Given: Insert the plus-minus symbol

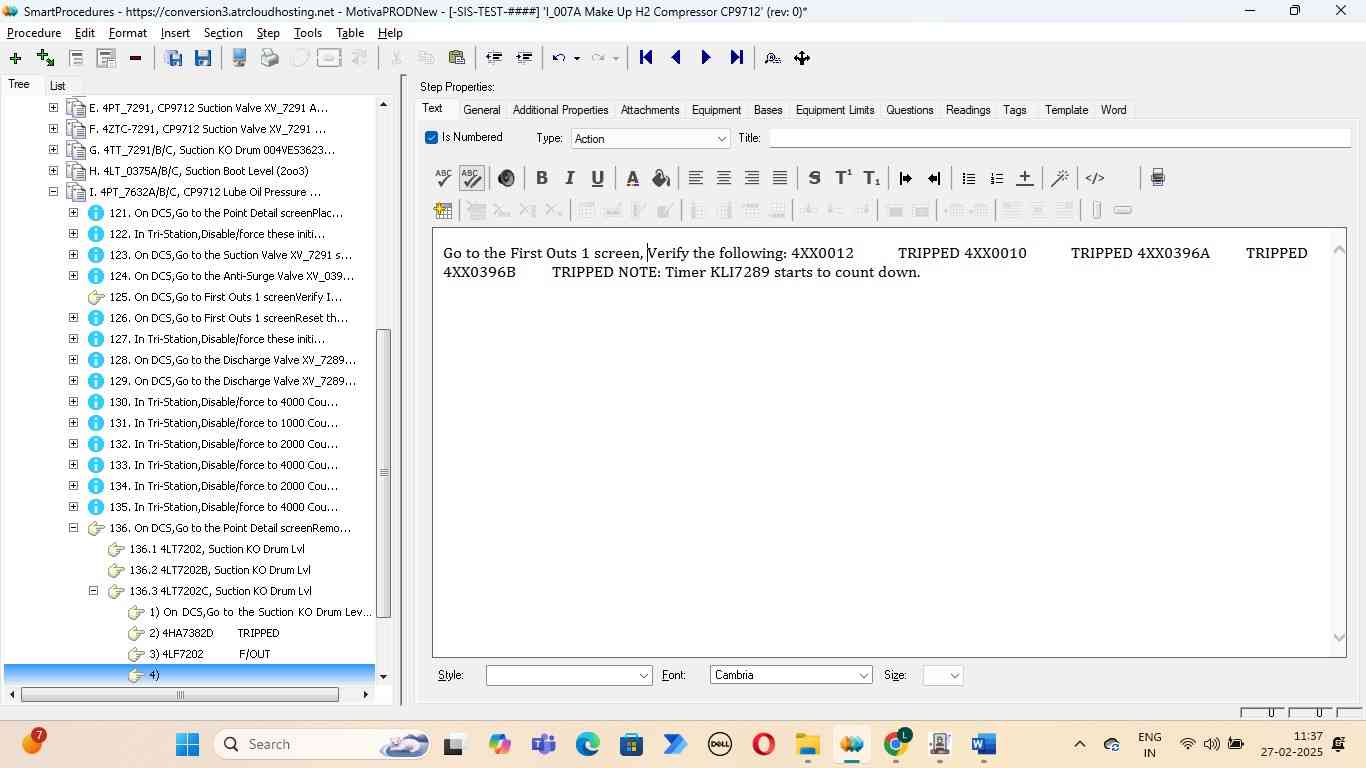Looking at the screenshot, I should (1024, 178).
